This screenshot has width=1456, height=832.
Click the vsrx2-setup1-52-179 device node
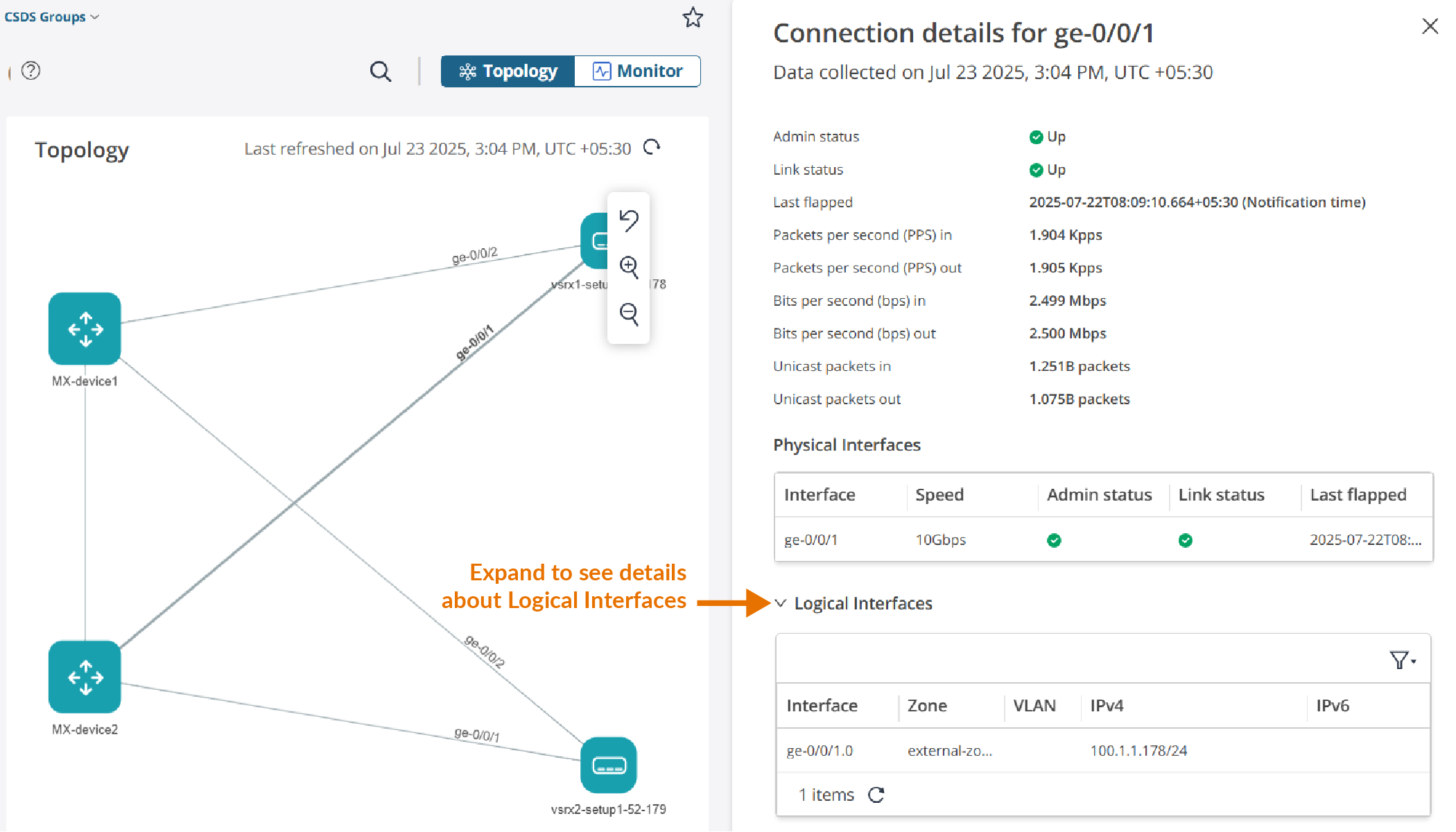point(608,765)
